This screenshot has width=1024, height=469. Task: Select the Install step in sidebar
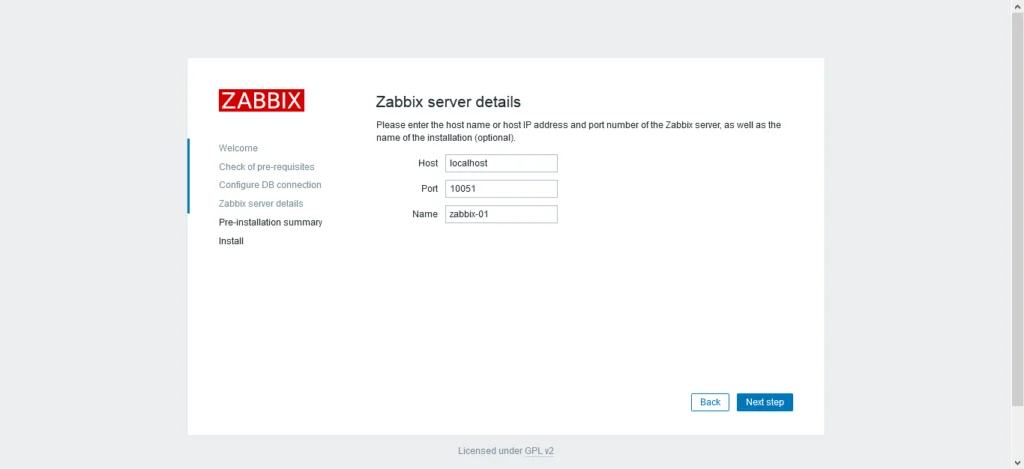[x=231, y=241]
